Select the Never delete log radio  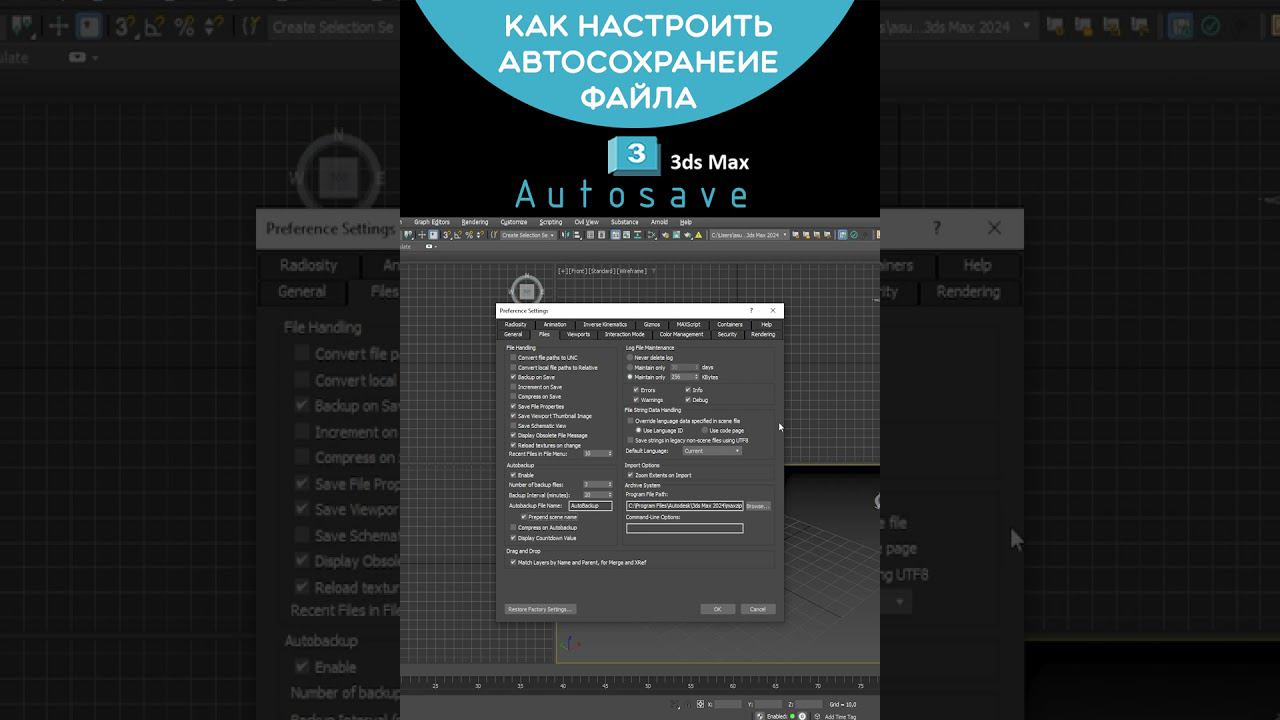pos(630,357)
